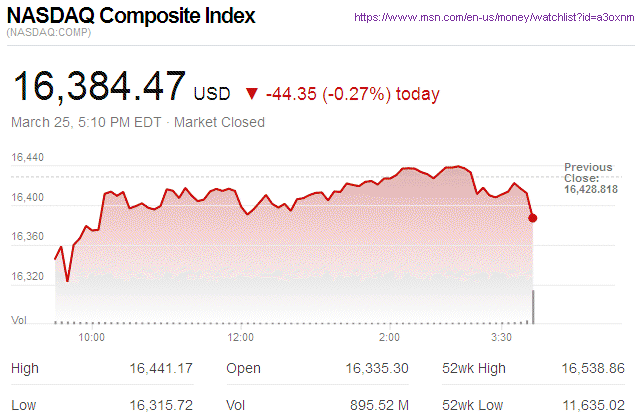Click the 2:00 time axis marker
This screenshot has height=420, width=640.
390,337
